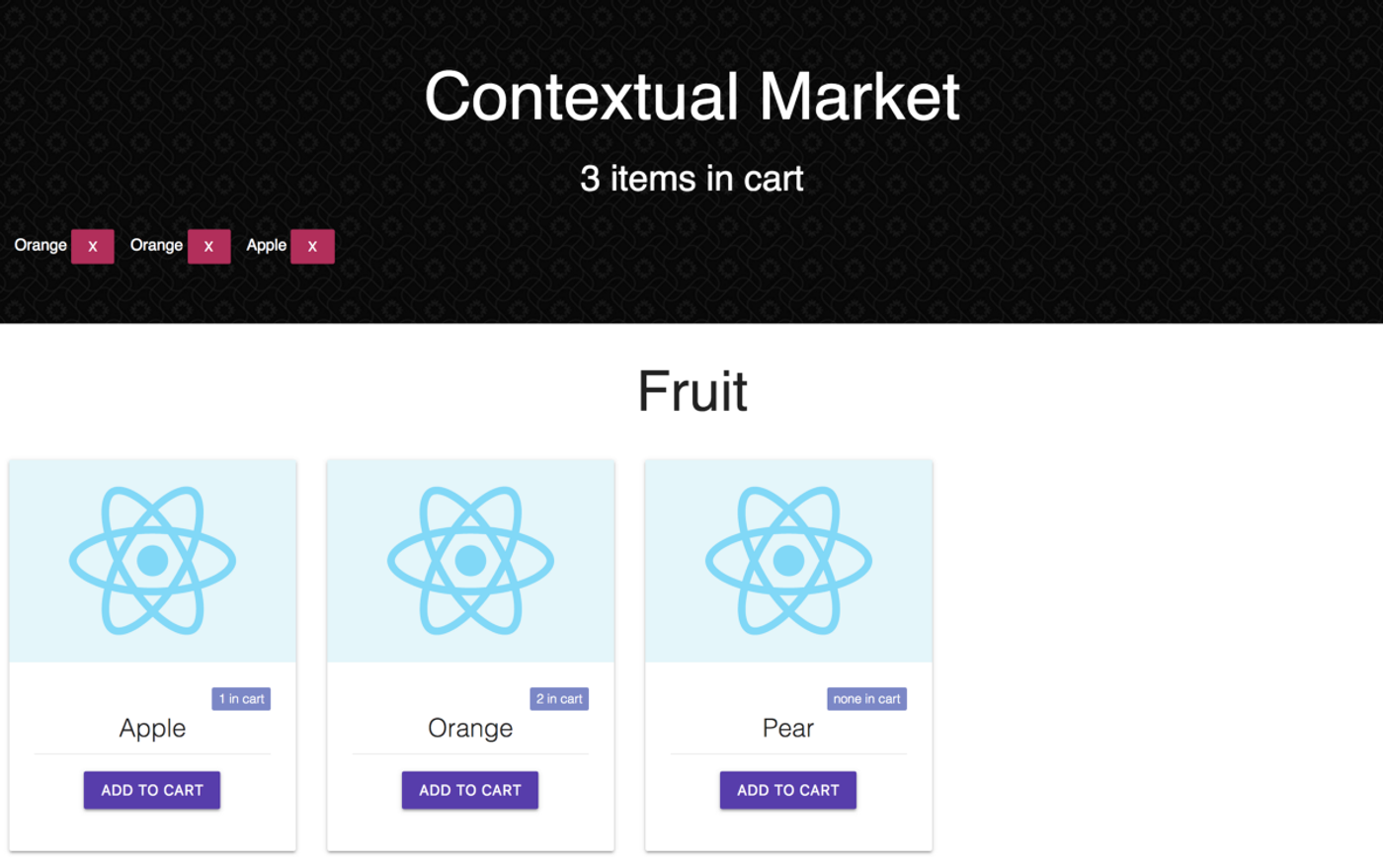
Task: Click the '1 in cart' badge
Action: coord(241,698)
